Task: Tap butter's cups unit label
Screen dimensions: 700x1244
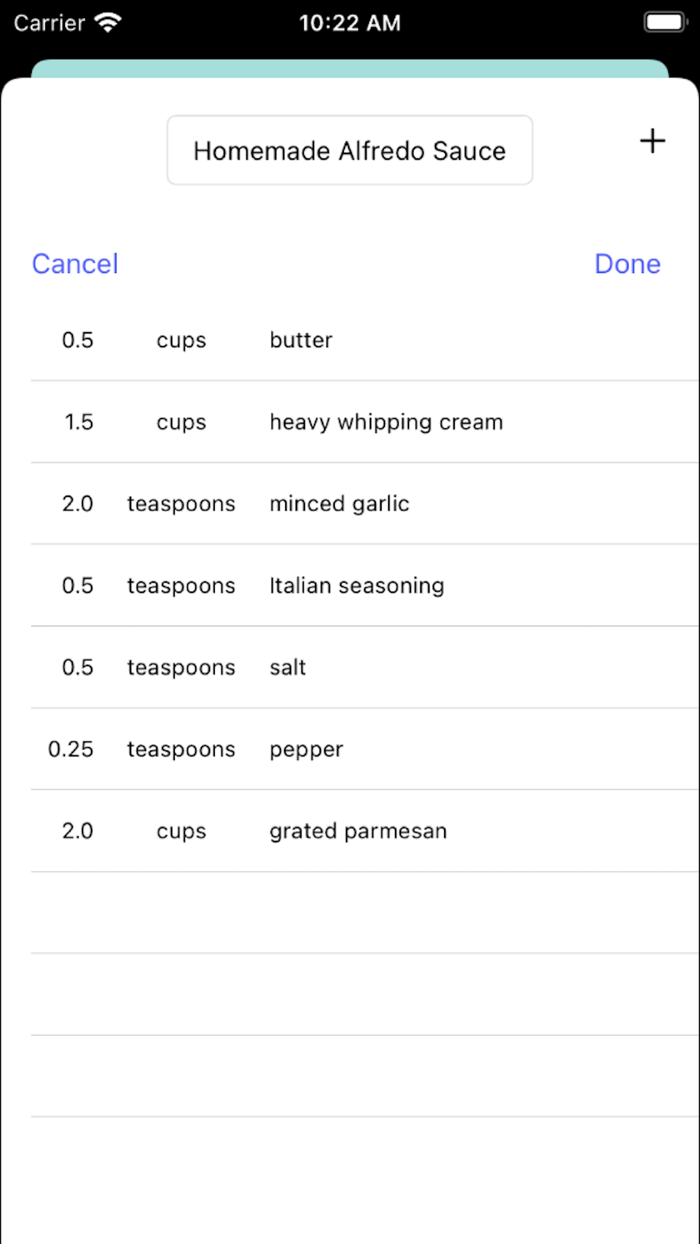Action: pyautogui.click(x=181, y=340)
